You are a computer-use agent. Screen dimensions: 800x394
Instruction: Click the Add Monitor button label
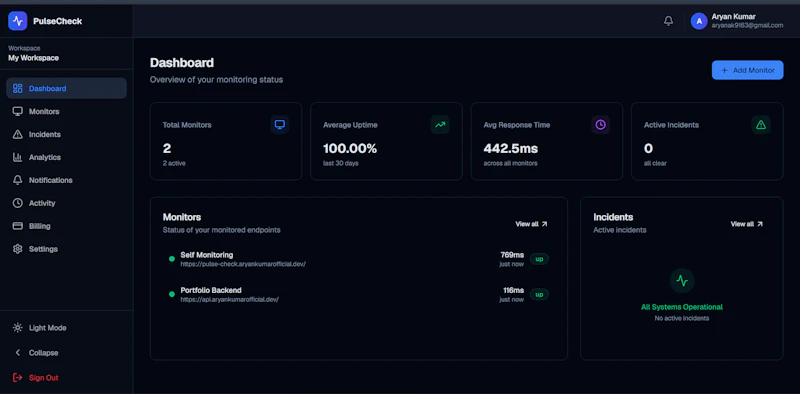[x=754, y=70]
